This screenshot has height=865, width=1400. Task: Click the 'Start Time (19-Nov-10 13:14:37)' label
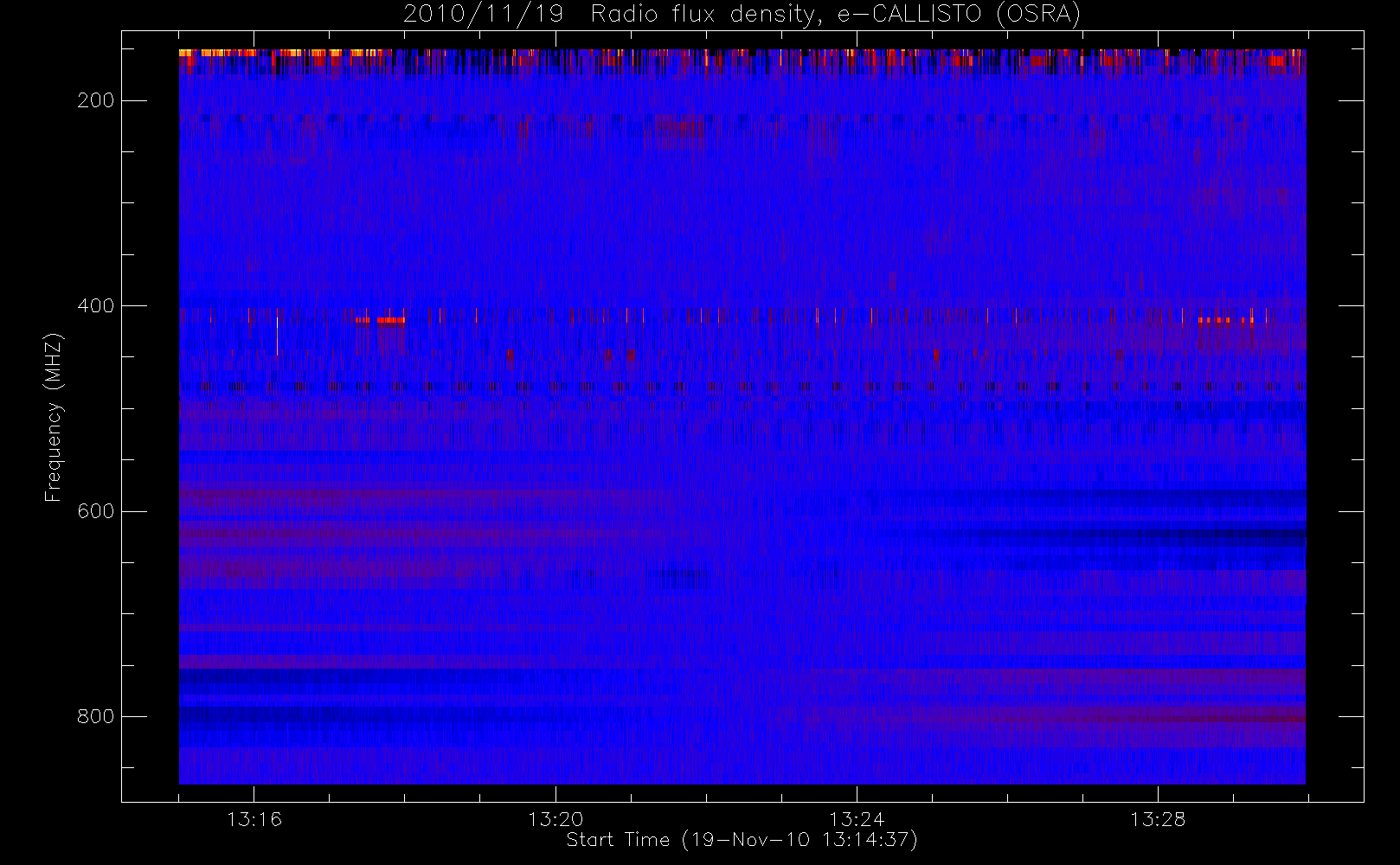[x=742, y=840]
